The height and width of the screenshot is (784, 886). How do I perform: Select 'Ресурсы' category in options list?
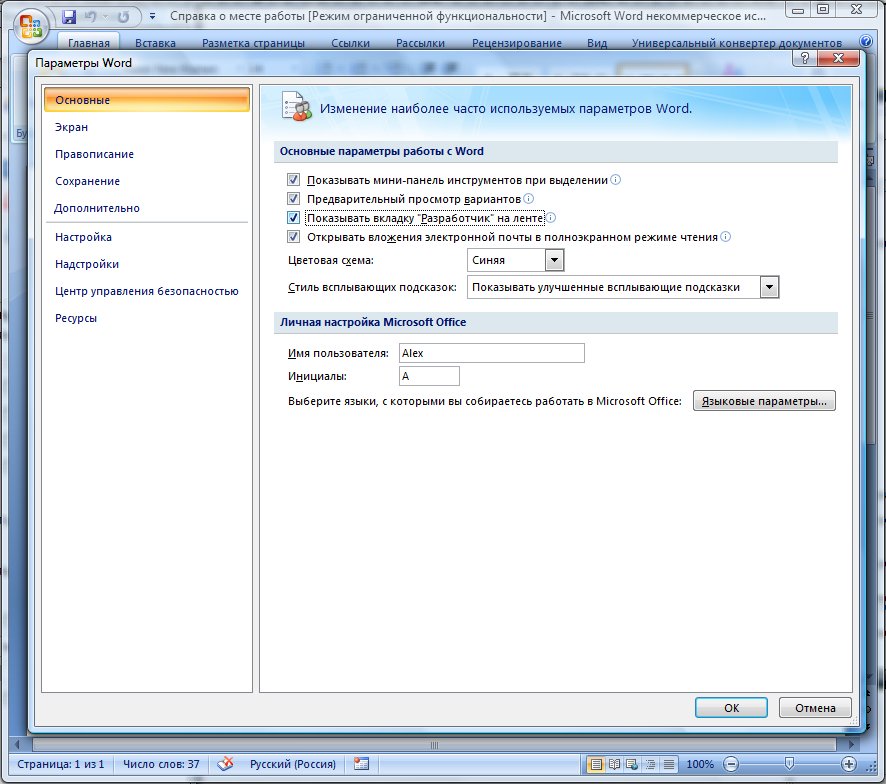click(x=147, y=318)
